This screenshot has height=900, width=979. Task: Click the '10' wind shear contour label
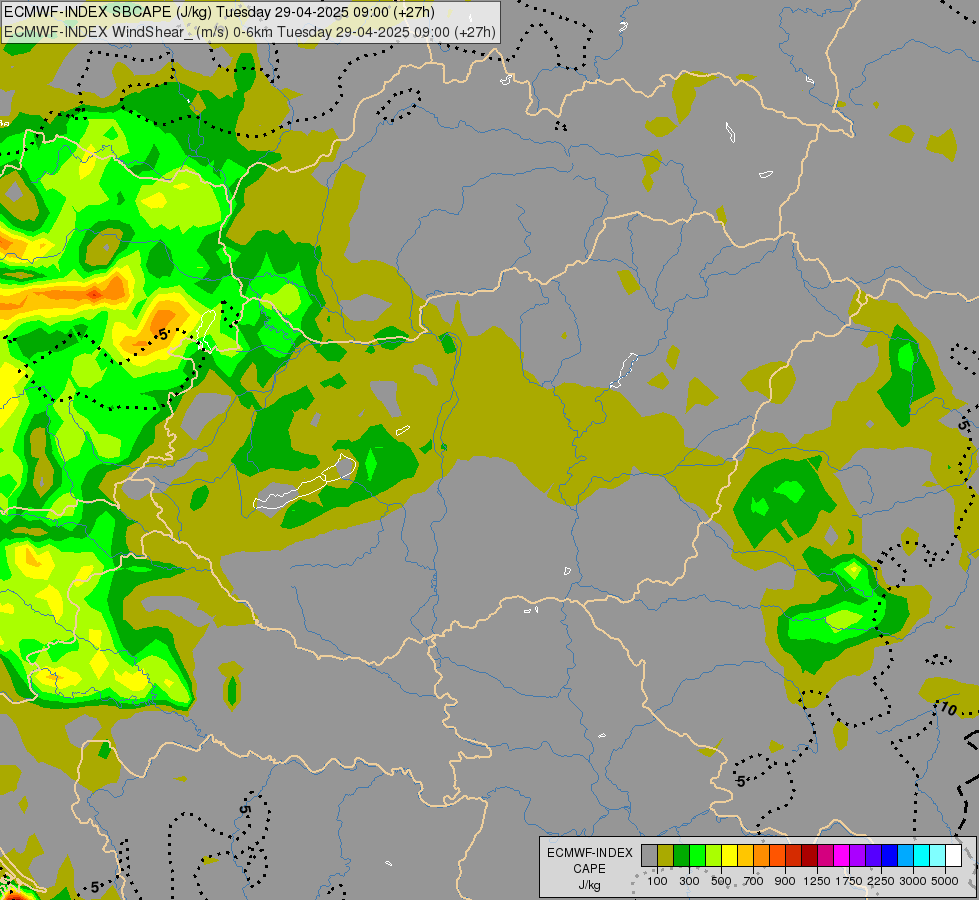tap(948, 709)
